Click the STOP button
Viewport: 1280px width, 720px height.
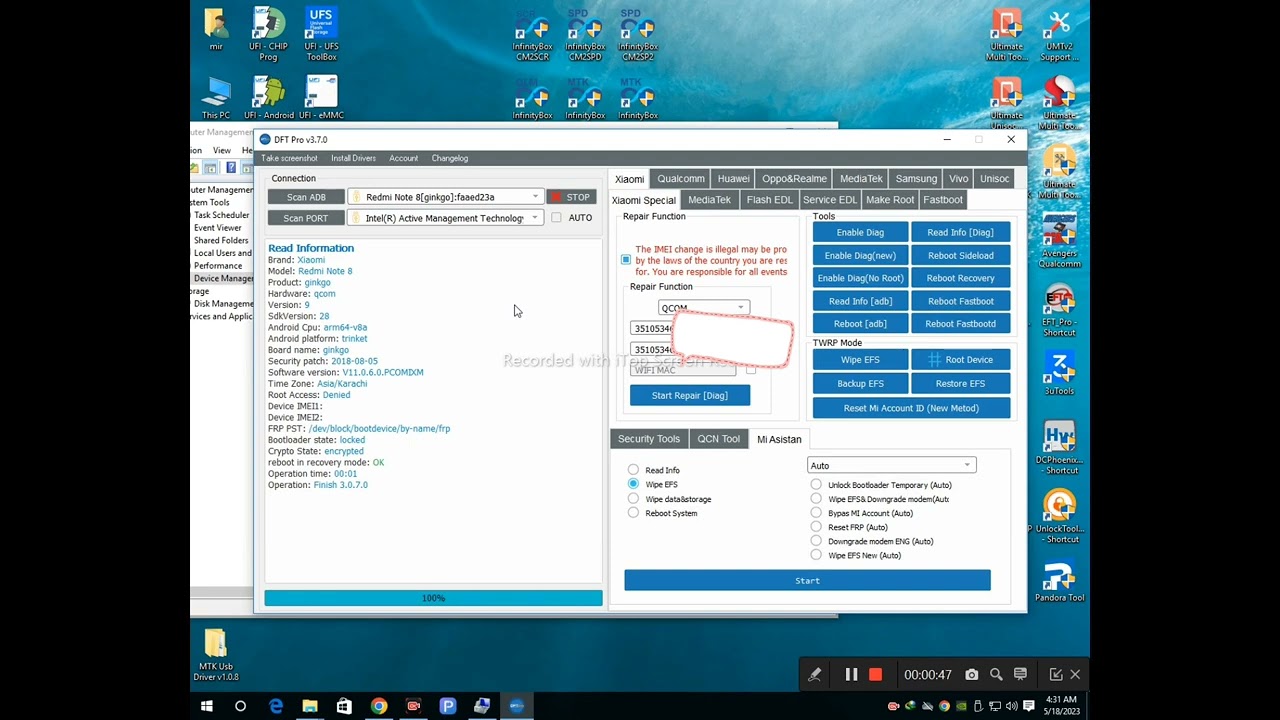(x=571, y=197)
